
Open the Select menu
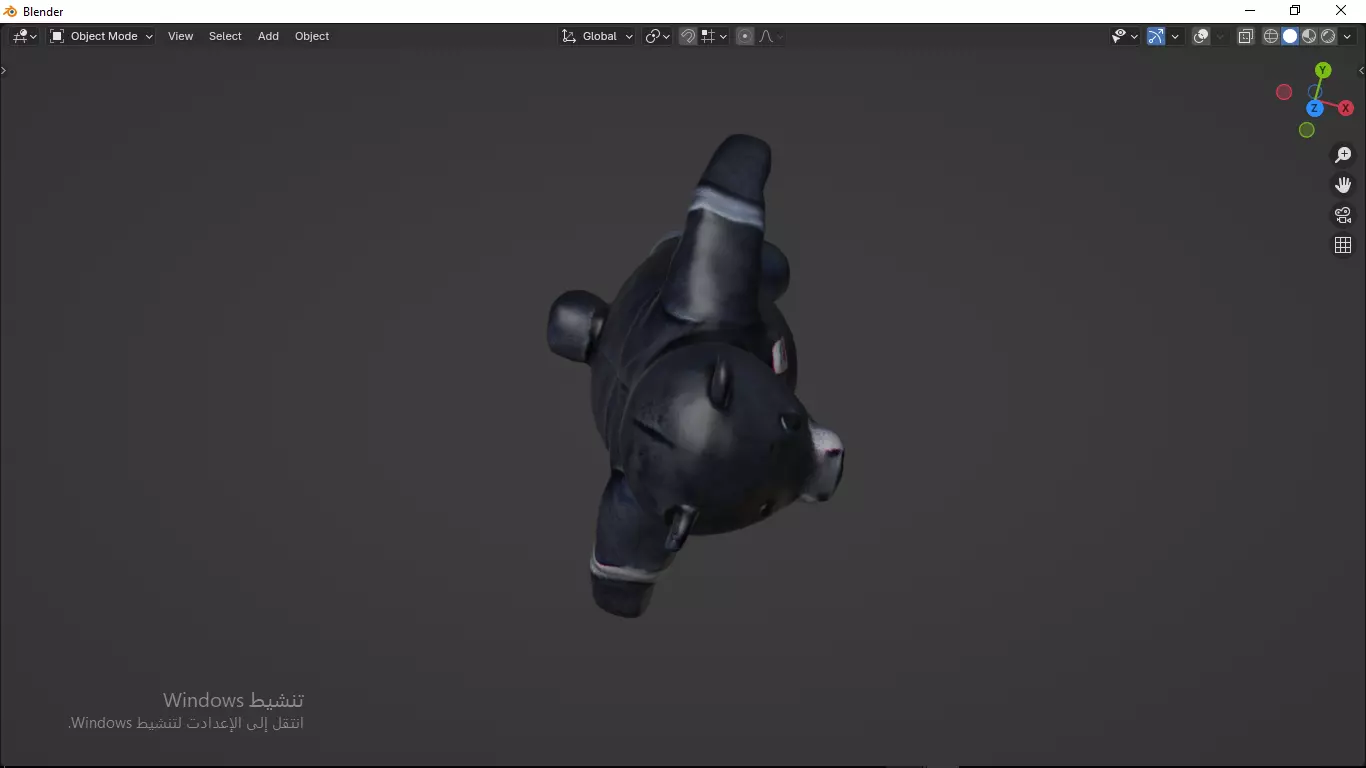coord(225,36)
